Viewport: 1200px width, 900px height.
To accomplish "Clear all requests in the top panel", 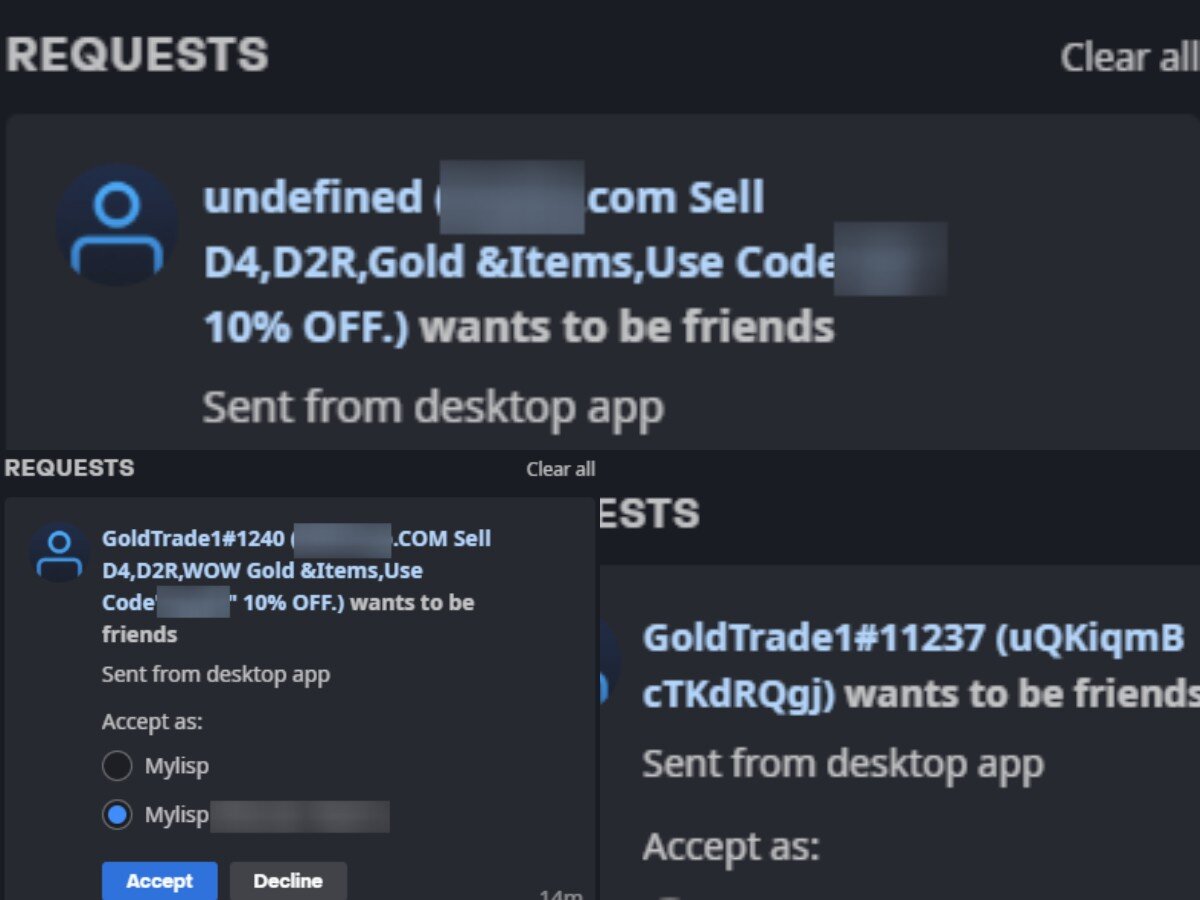I will click(x=1128, y=57).
